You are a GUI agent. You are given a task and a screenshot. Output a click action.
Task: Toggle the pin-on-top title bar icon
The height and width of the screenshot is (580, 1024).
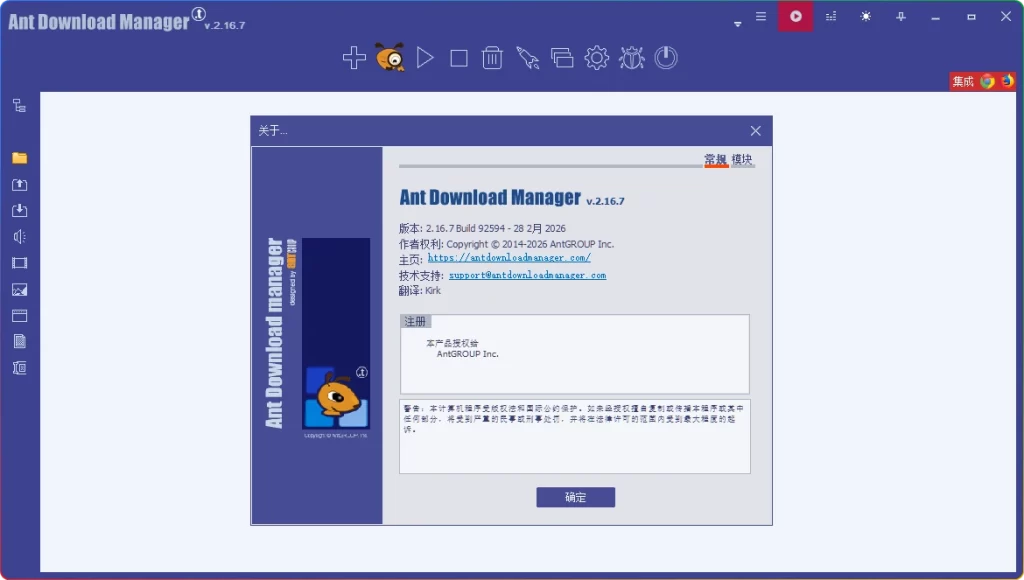(901, 15)
